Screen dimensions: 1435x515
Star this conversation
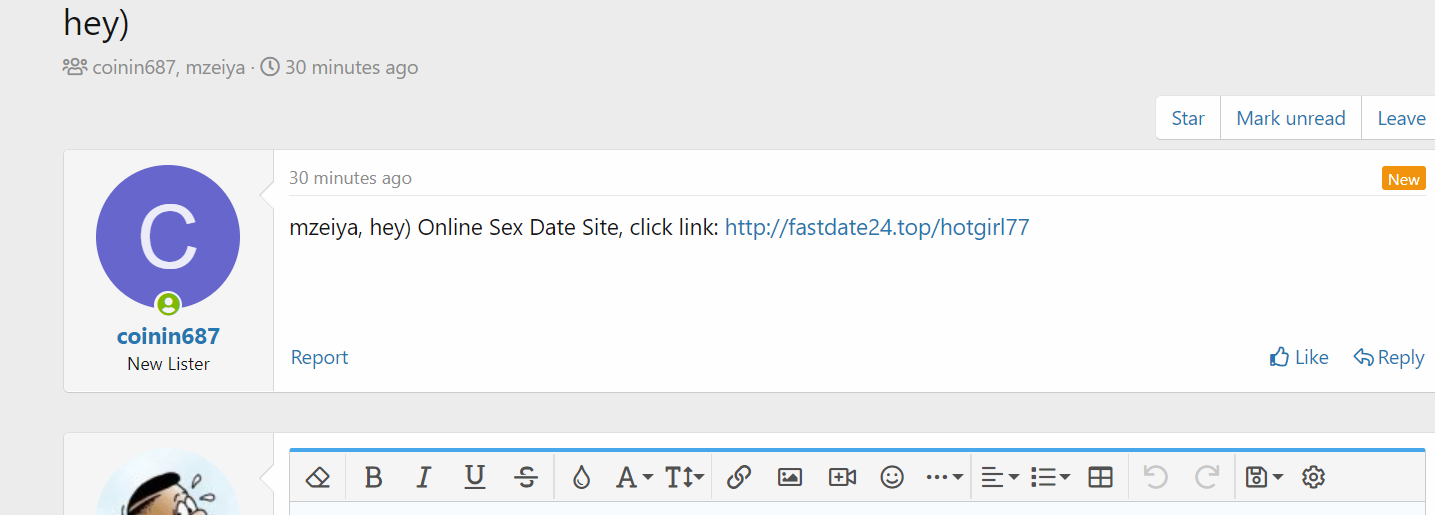pyautogui.click(x=1187, y=118)
